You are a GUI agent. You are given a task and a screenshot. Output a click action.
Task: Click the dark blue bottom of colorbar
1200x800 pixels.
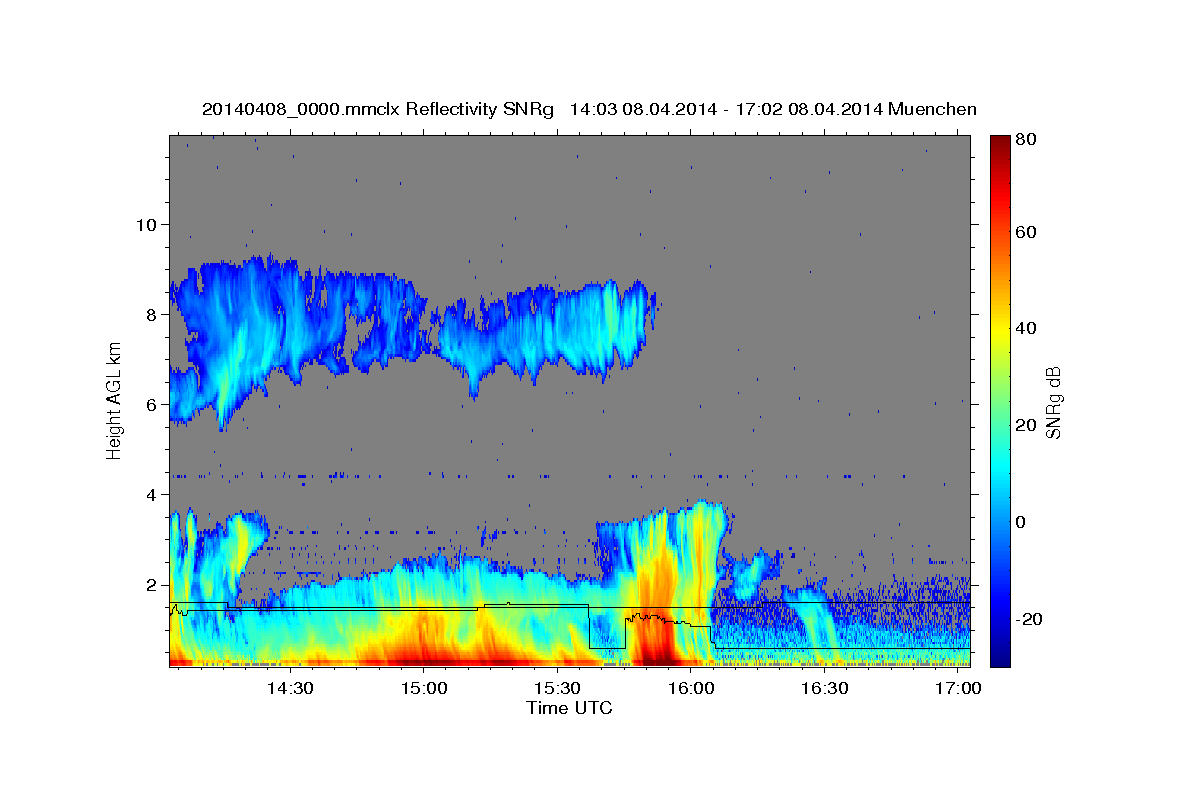tap(1000, 658)
